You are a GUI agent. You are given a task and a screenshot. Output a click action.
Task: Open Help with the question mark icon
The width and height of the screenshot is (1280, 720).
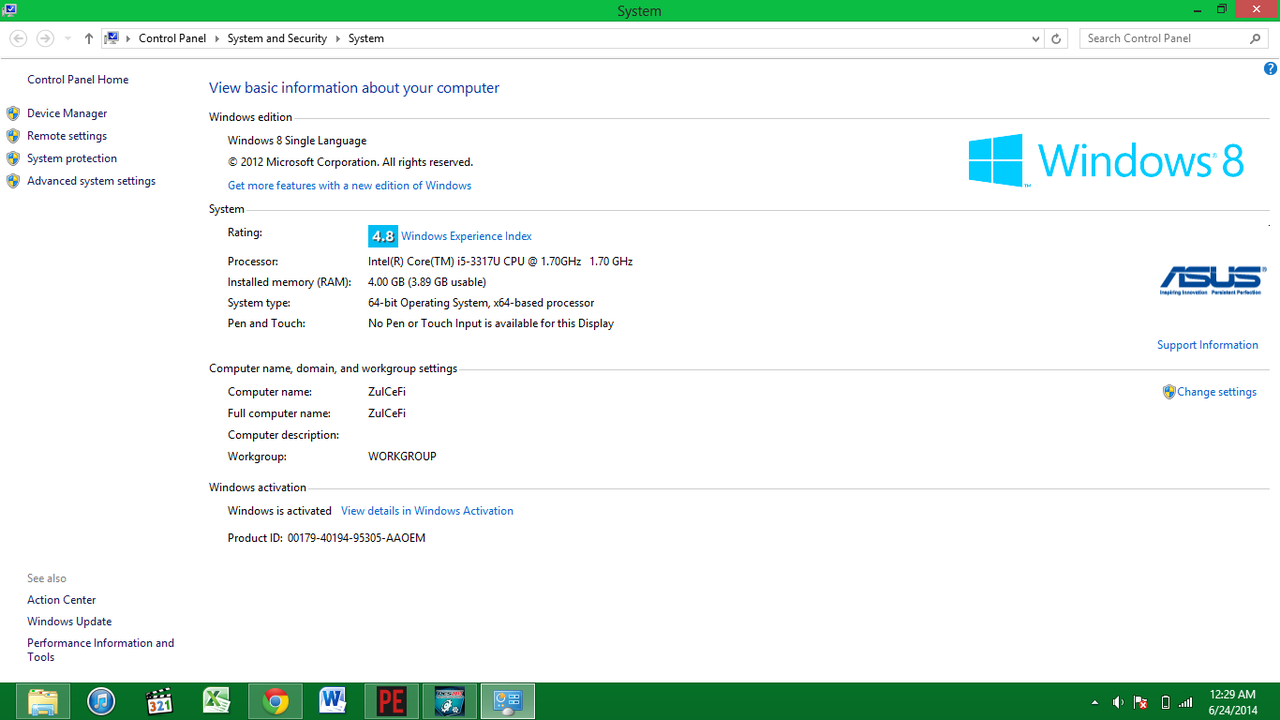point(1270,69)
